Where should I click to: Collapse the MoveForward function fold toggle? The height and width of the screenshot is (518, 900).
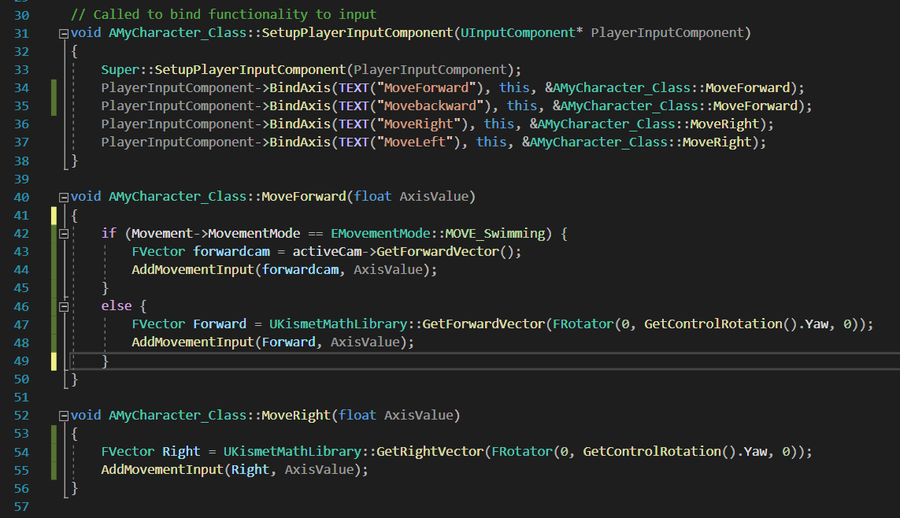[x=64, y=198]
